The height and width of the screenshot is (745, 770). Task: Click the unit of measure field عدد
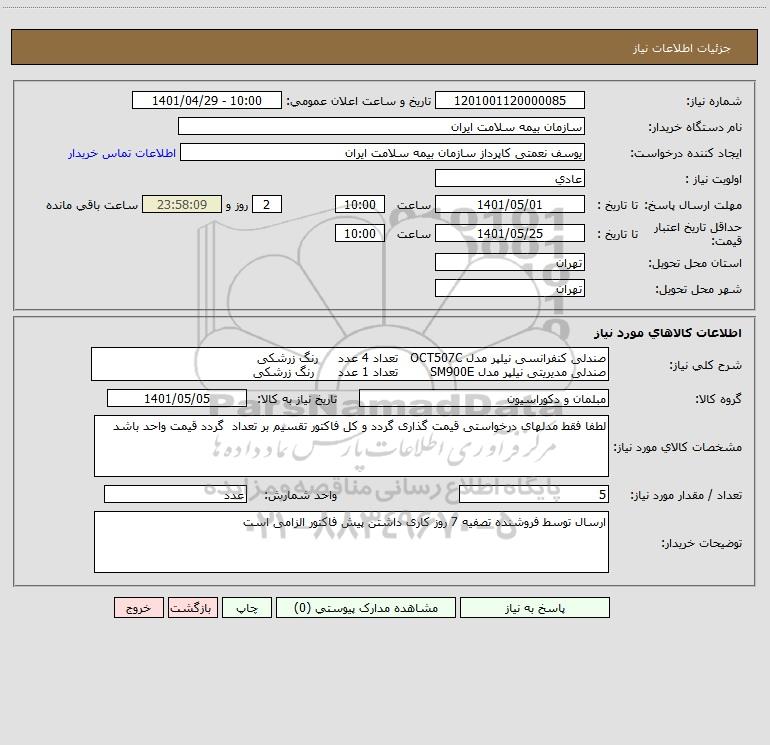tap(175, 494)
